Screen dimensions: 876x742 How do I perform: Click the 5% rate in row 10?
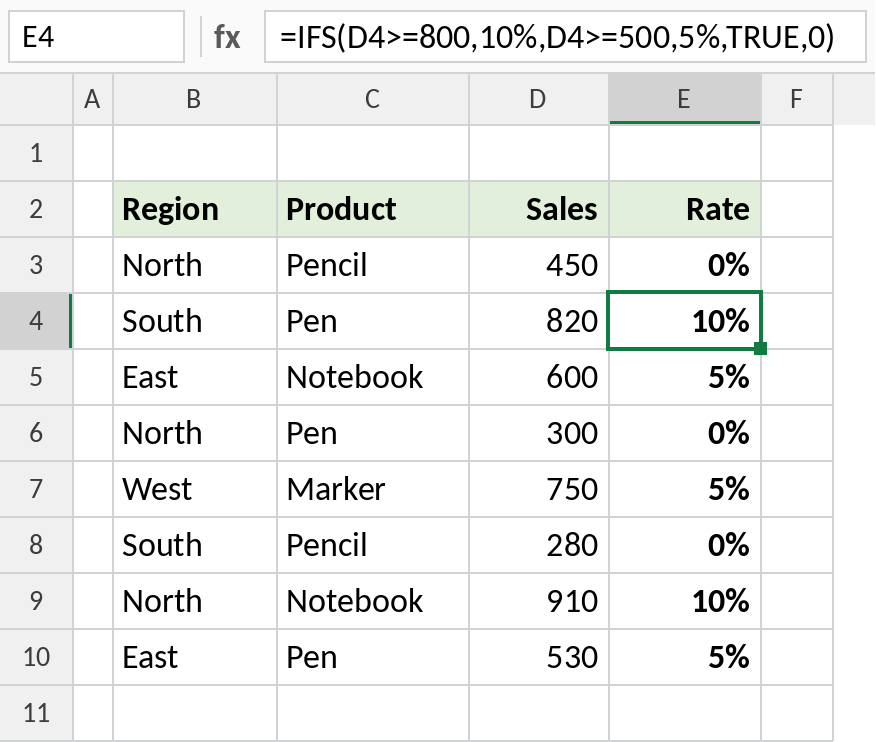684,657
